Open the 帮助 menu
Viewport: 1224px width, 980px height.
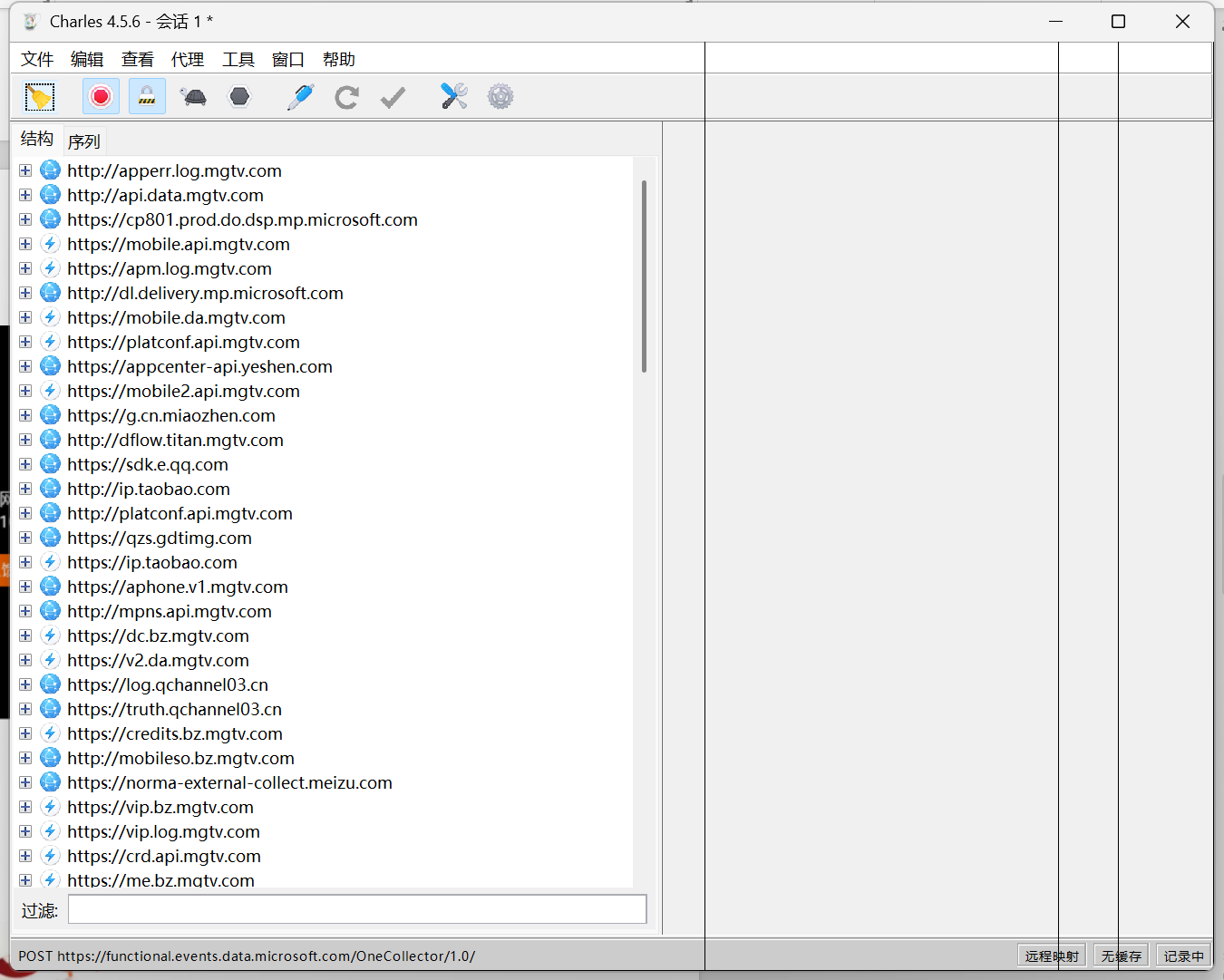[x=339, y=59]
